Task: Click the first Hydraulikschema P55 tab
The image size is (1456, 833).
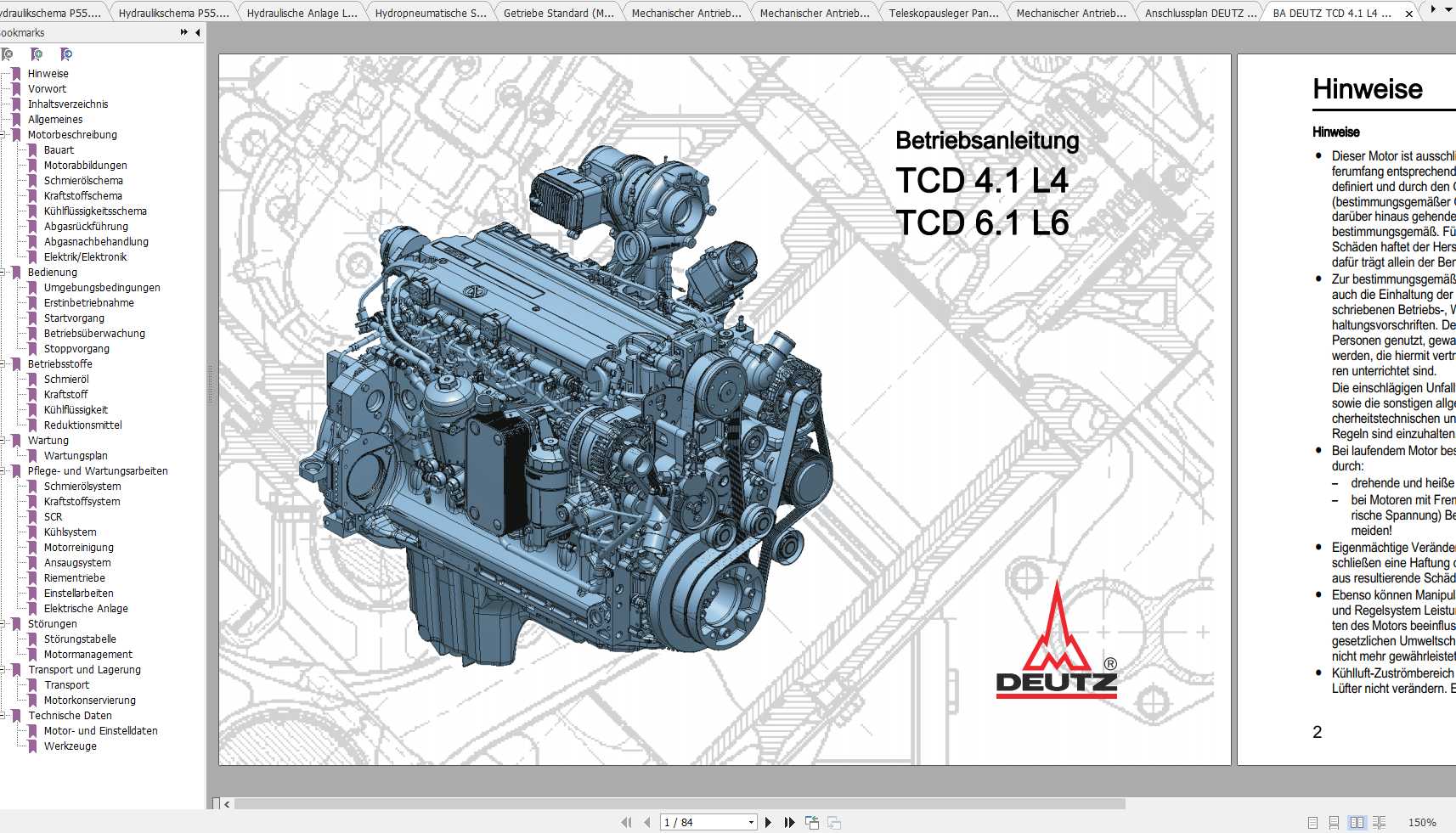Action: [51, 13]
